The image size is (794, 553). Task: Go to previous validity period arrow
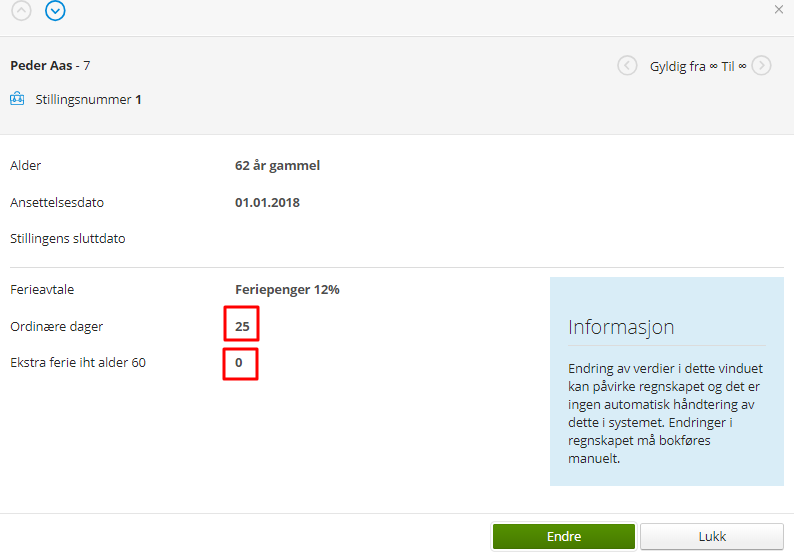click(627, 66)
